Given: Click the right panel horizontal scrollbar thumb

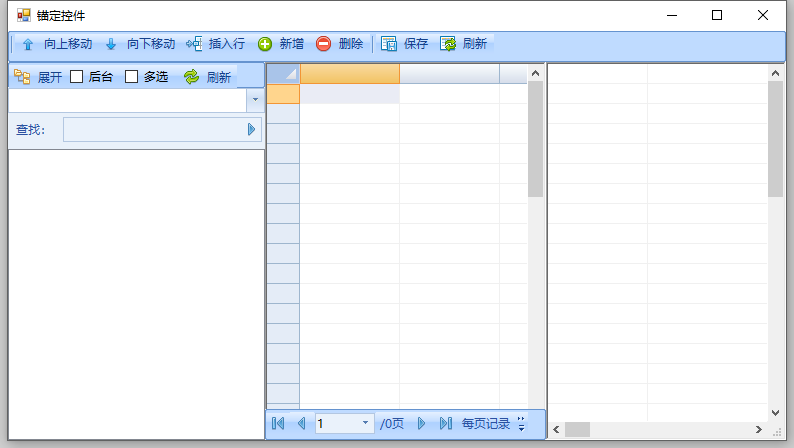Looking at the screenshot, I should (577, 429).
